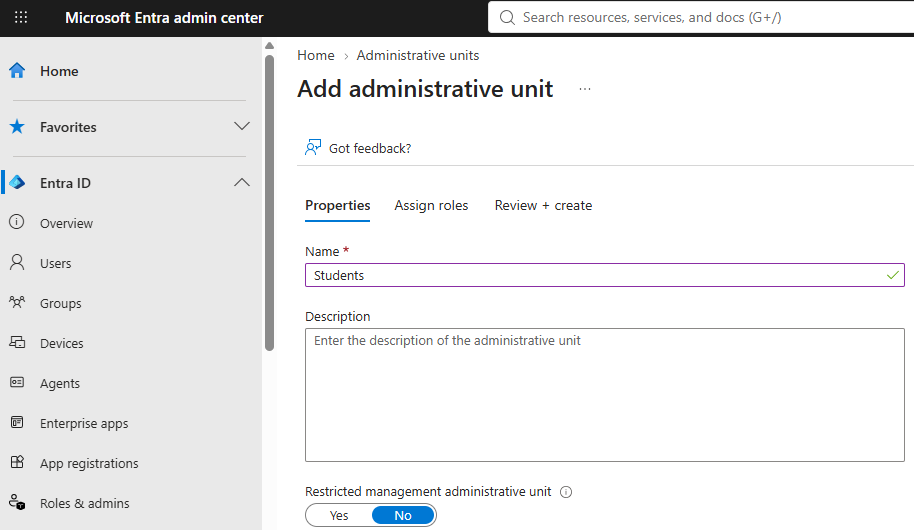Click the Home breadcrumb link
Screen dimensions: 914x530
315,55
